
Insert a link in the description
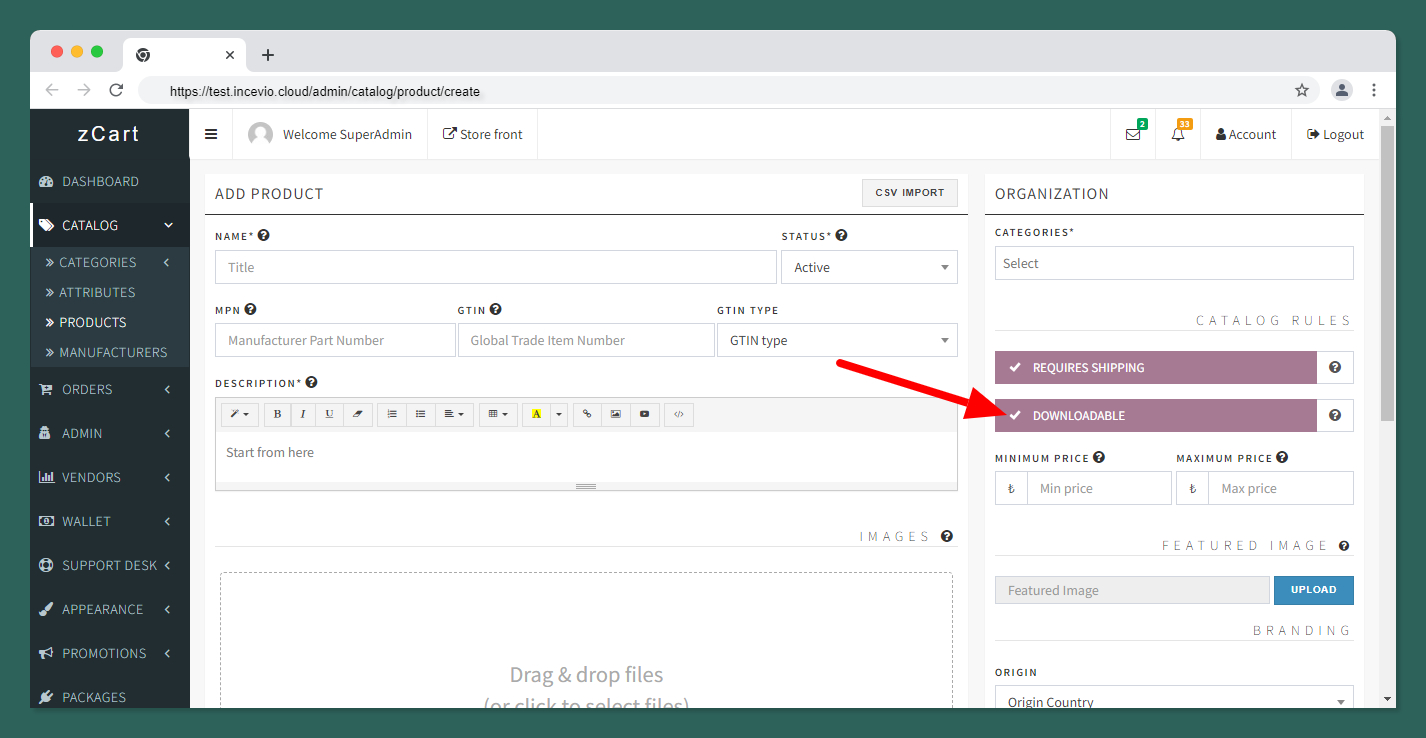[587, 414]
